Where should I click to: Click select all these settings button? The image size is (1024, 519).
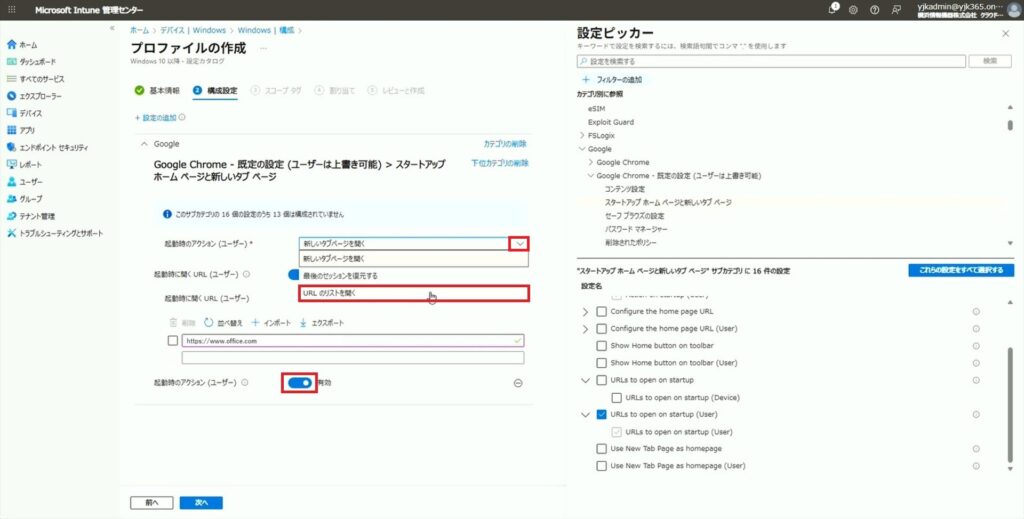(x=960, y=271)
